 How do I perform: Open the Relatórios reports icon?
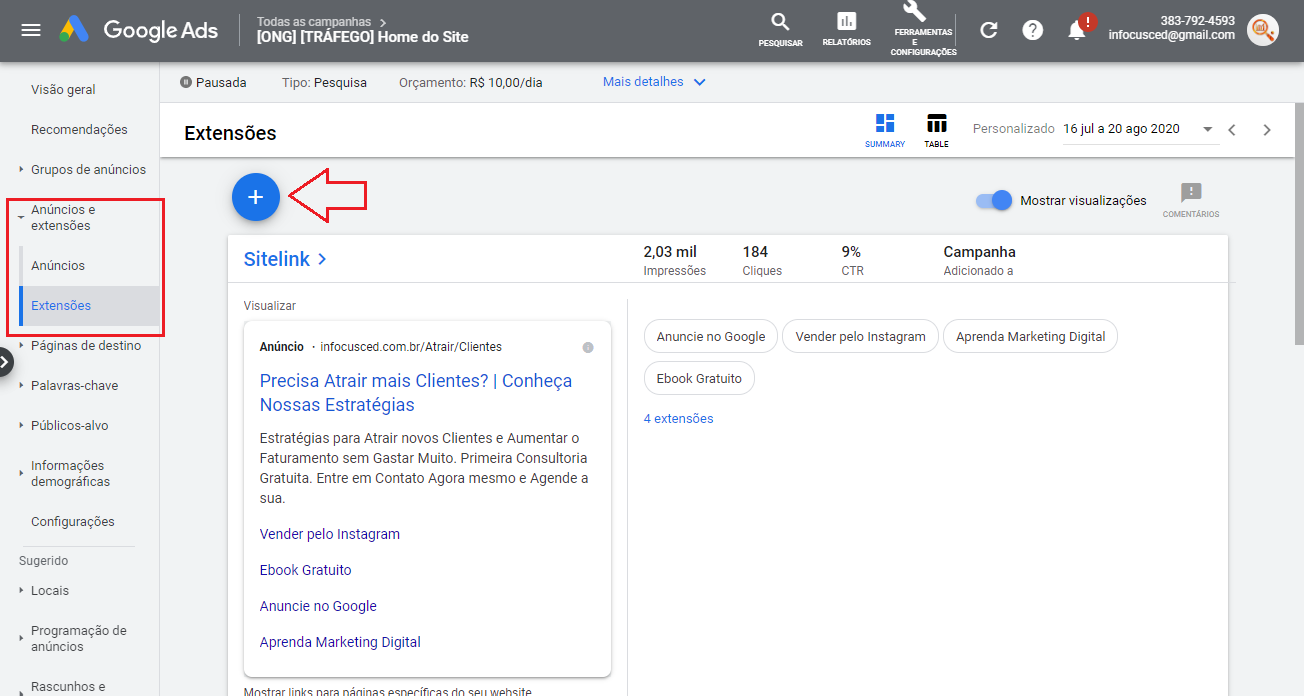[x=846, y=30]
